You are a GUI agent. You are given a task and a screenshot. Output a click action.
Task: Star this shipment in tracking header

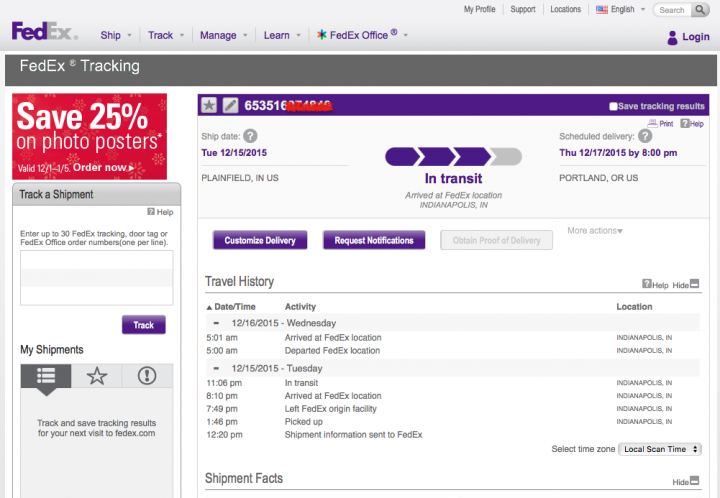coord(209,106)
